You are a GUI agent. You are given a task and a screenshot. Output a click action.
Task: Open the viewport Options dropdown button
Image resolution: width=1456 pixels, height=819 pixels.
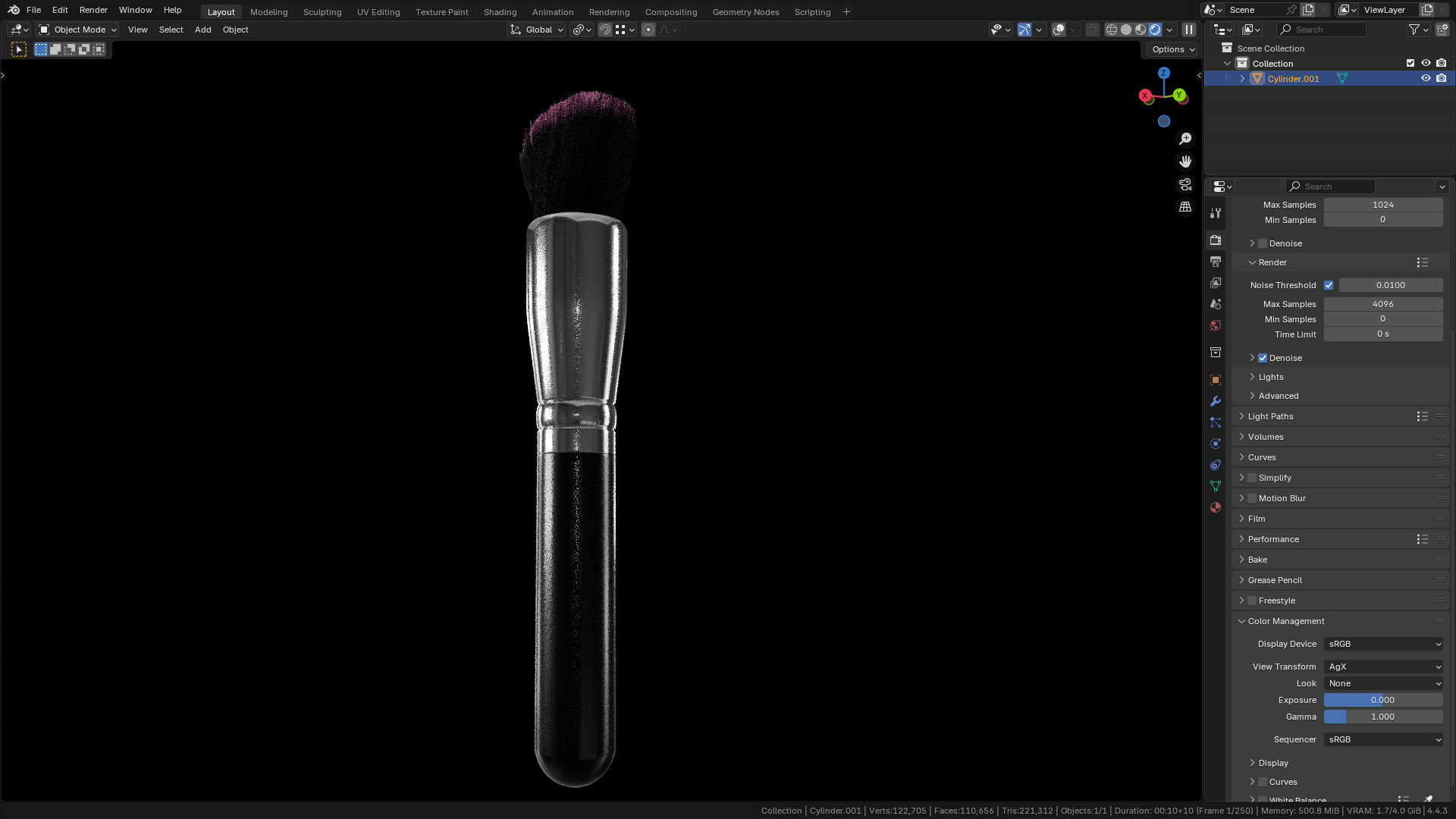(1172, 49)
